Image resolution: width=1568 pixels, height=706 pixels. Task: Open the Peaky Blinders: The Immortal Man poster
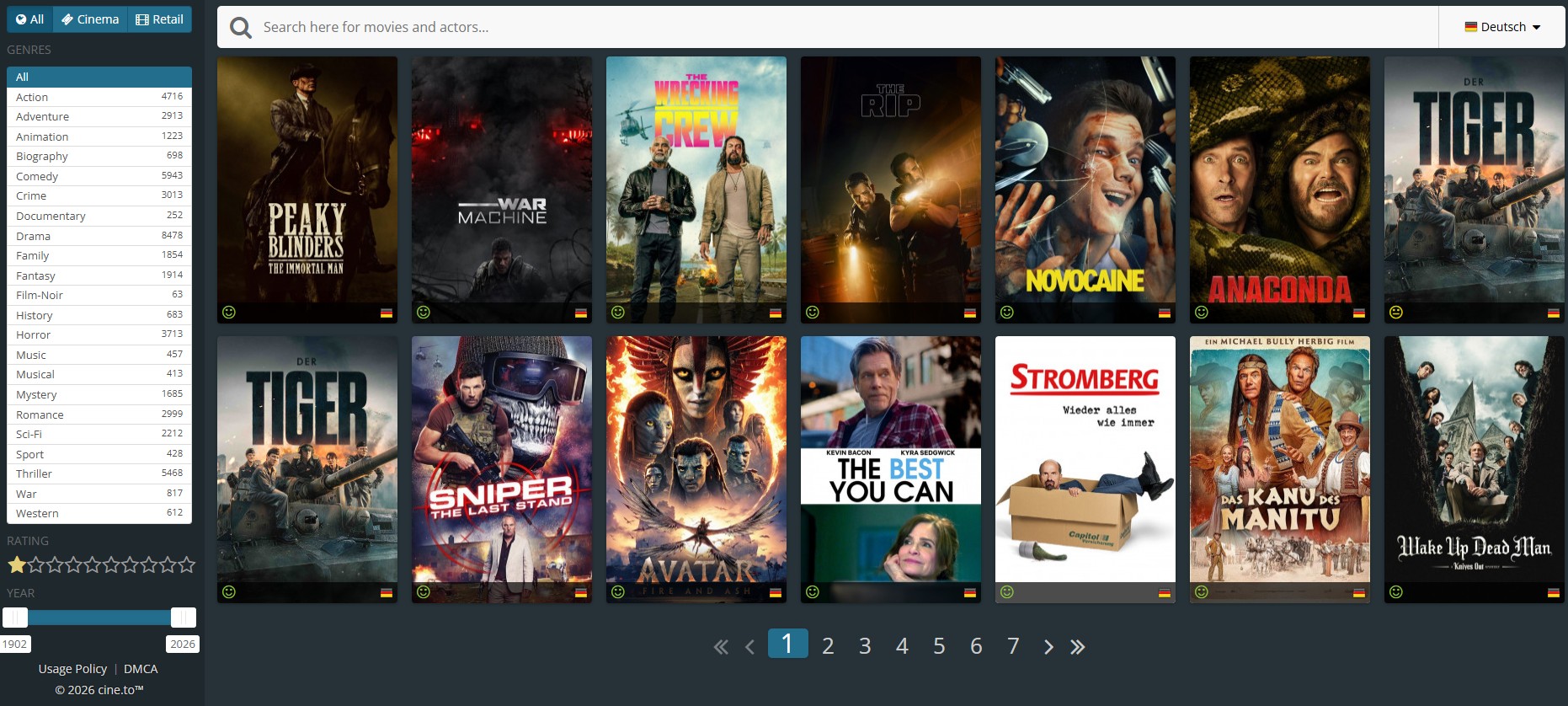(x=307, y=190)
